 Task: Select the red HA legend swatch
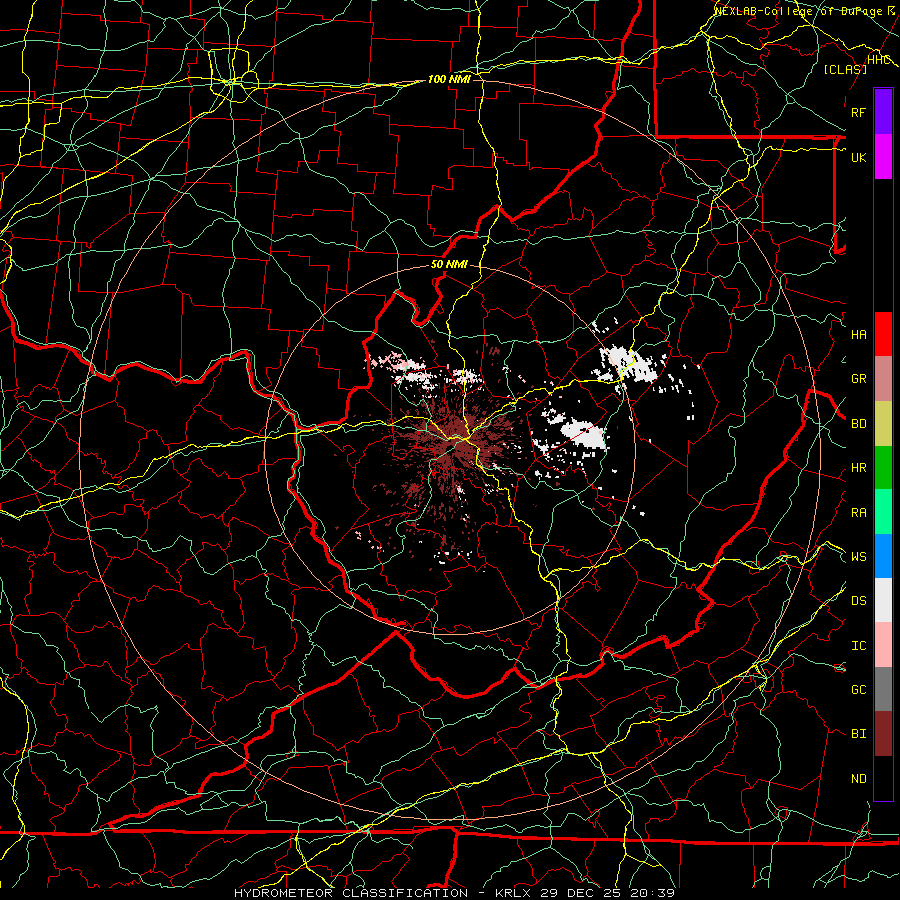click(x=883, y=334)
